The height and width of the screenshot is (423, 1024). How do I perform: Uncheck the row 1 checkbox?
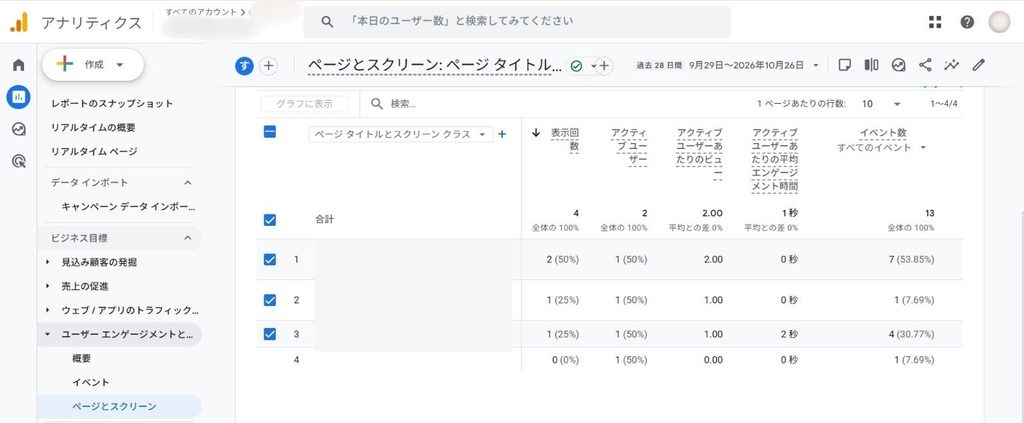click(270, 259)
